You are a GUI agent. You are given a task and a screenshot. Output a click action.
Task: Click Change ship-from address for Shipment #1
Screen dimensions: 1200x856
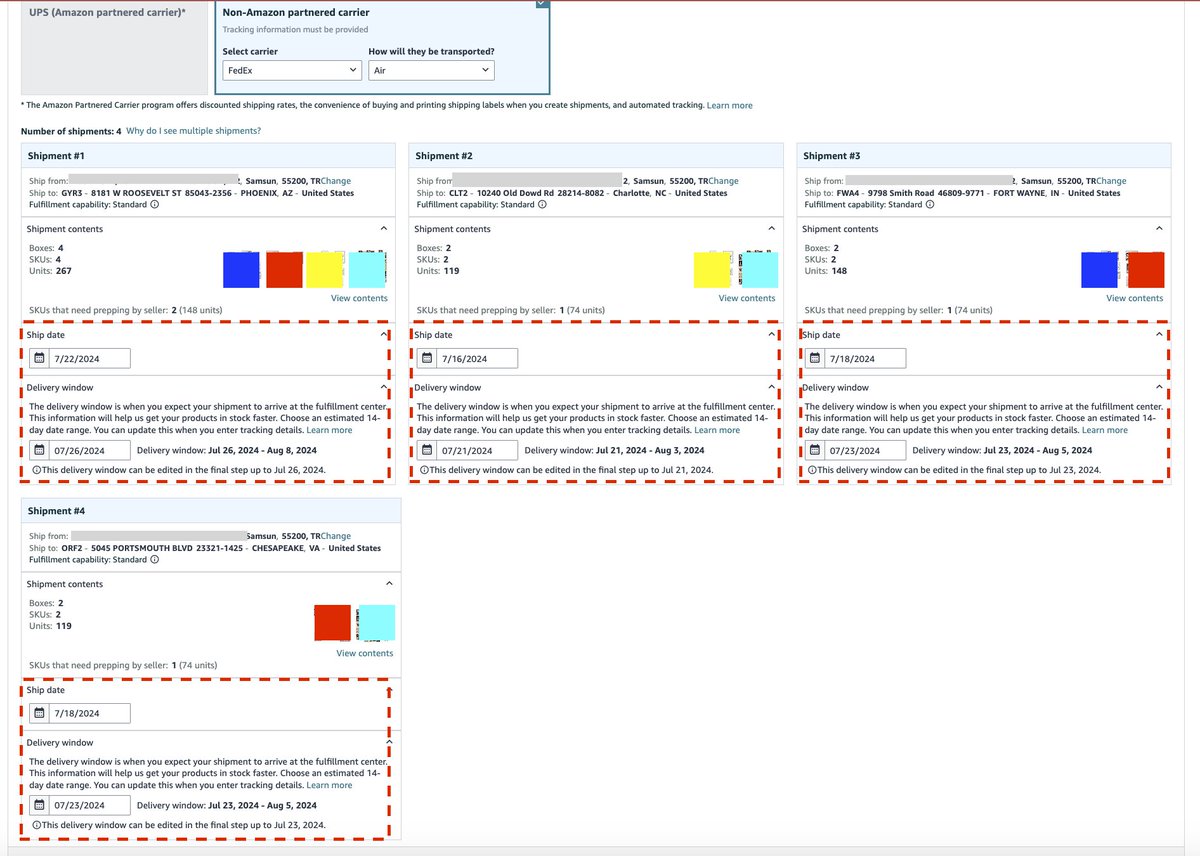coord(338,181)
